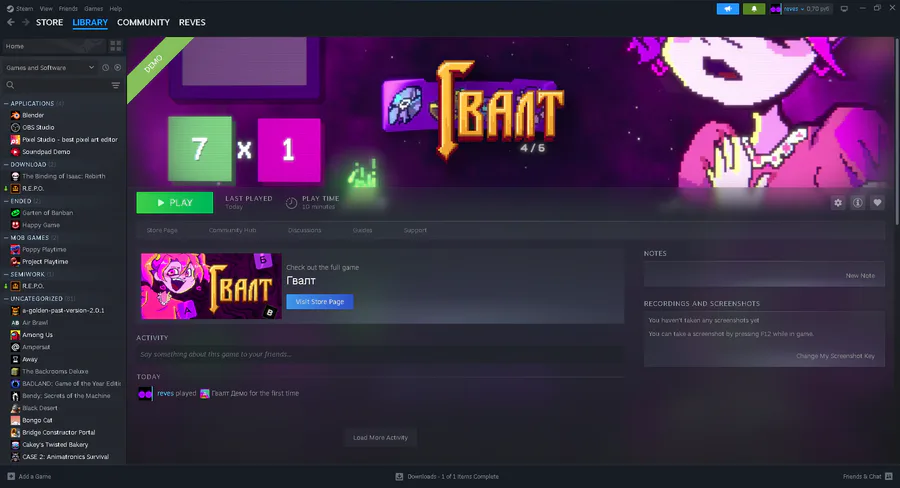Click the library search magnifier icon
This screenshot has height=488, width=900.
[x=10, y=85]
